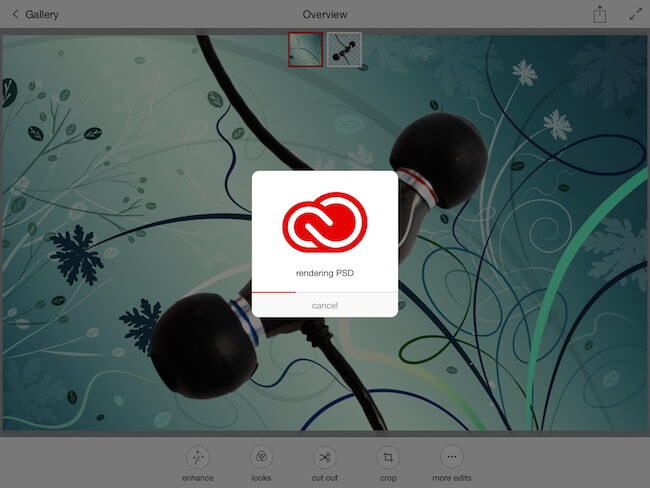Open the crop tool
This screenshot has width=650, height=488.
click(388, 464)
